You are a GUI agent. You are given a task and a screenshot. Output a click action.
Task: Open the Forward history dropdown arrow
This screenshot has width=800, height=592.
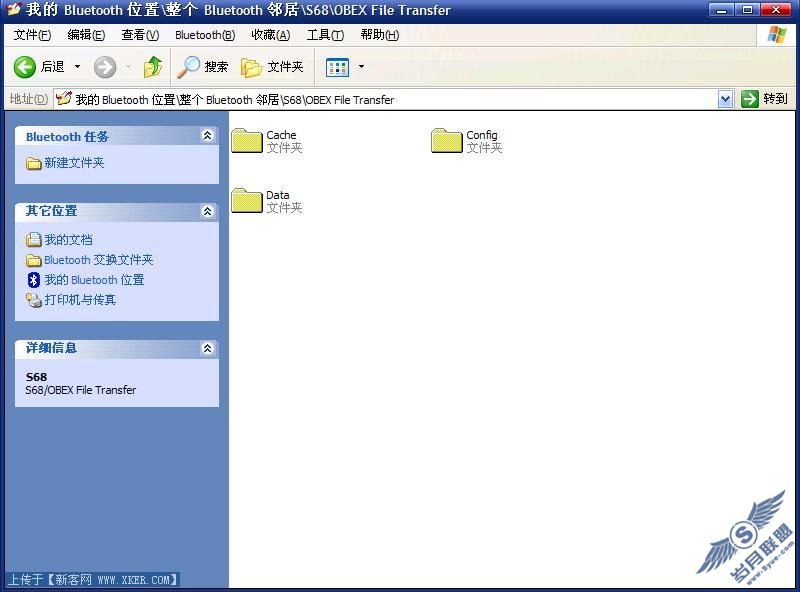coord(128,66)
